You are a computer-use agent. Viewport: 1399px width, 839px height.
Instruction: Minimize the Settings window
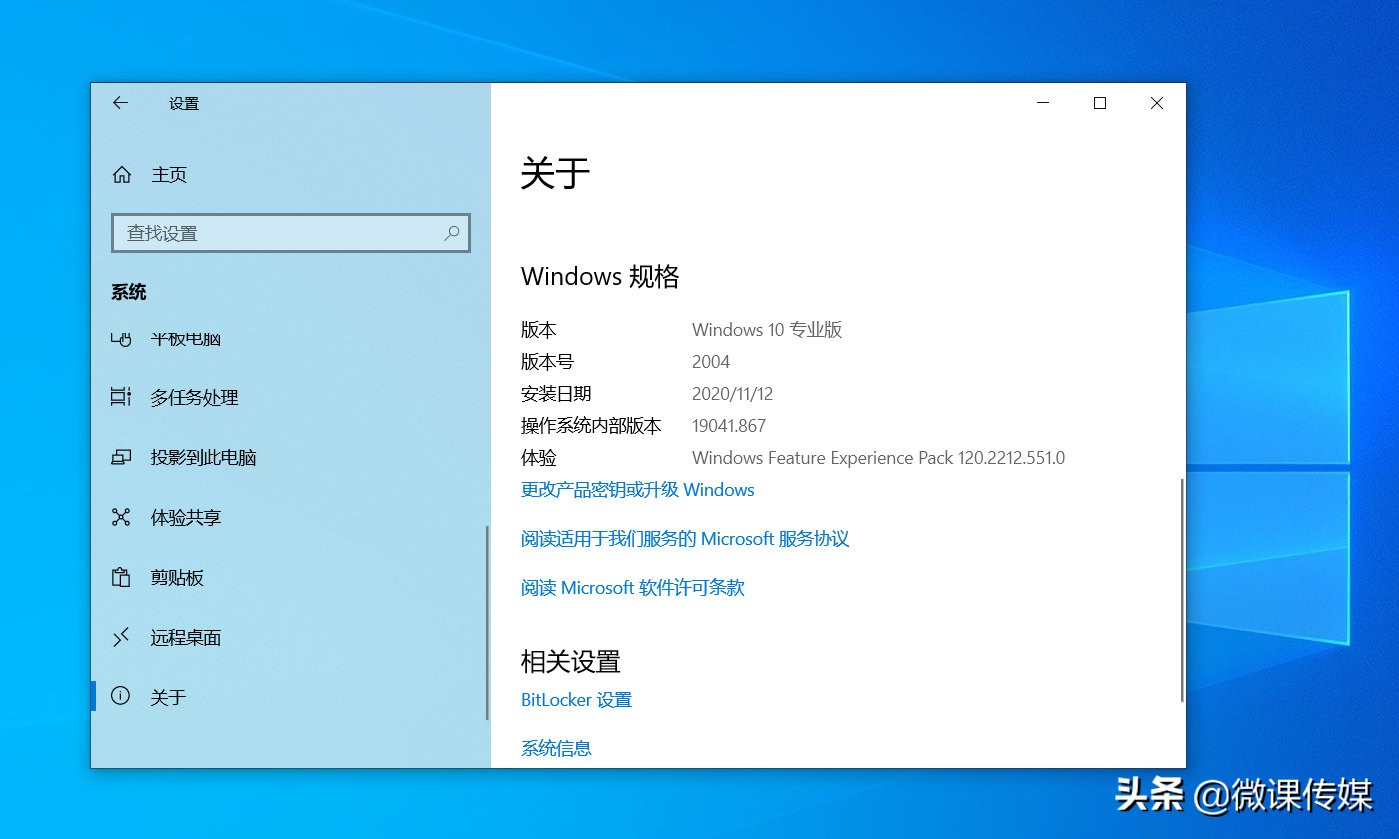(x=1043, y=103)
